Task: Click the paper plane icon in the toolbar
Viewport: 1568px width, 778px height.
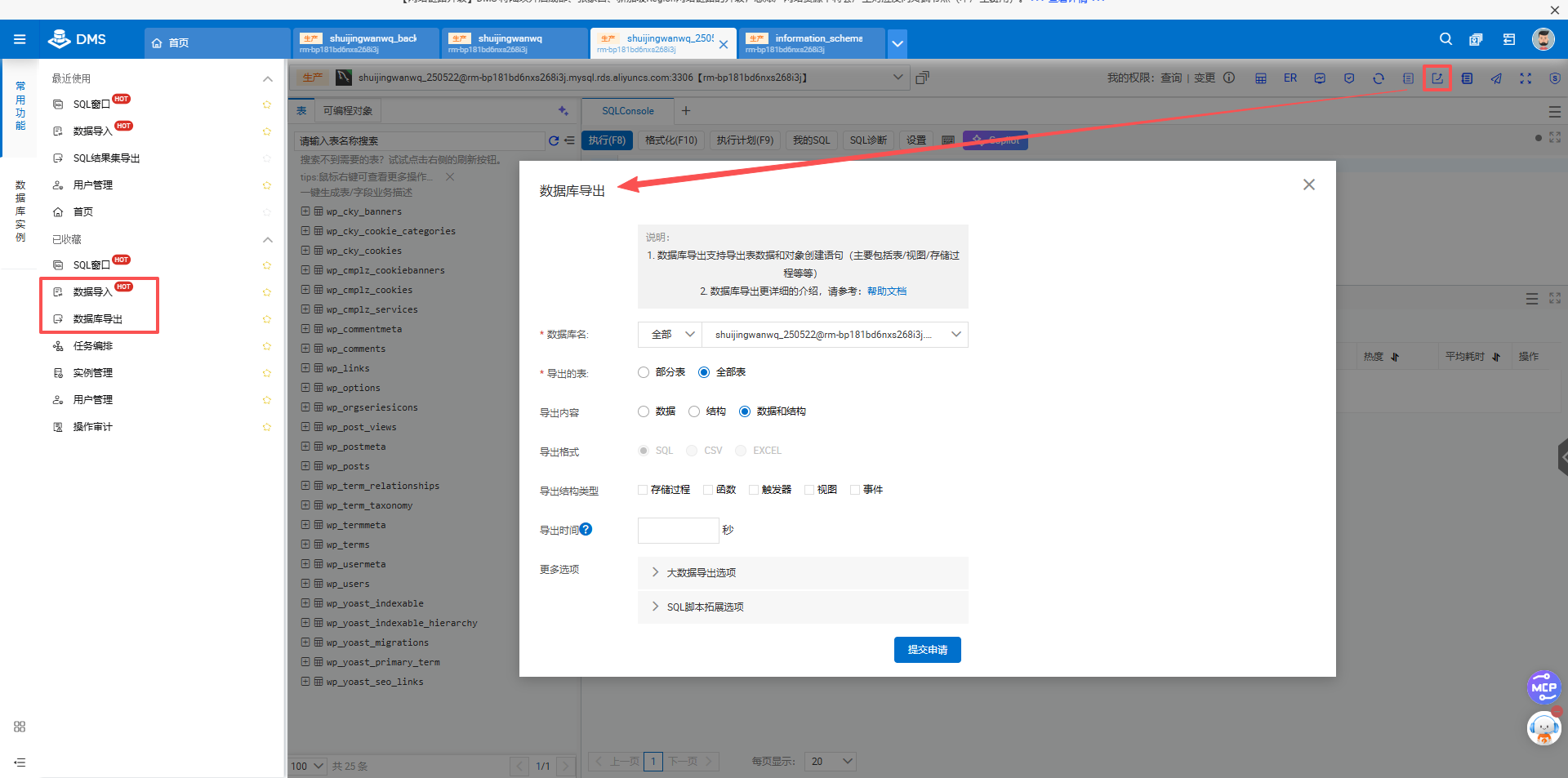Action: pos(1496,78)
